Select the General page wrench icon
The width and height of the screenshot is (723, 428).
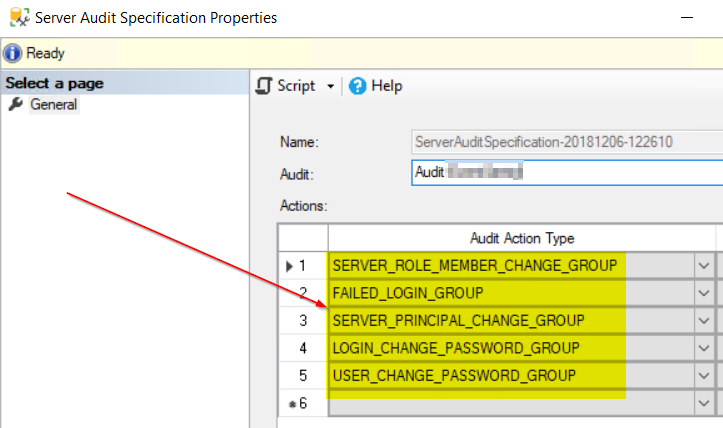pos(16,105)
